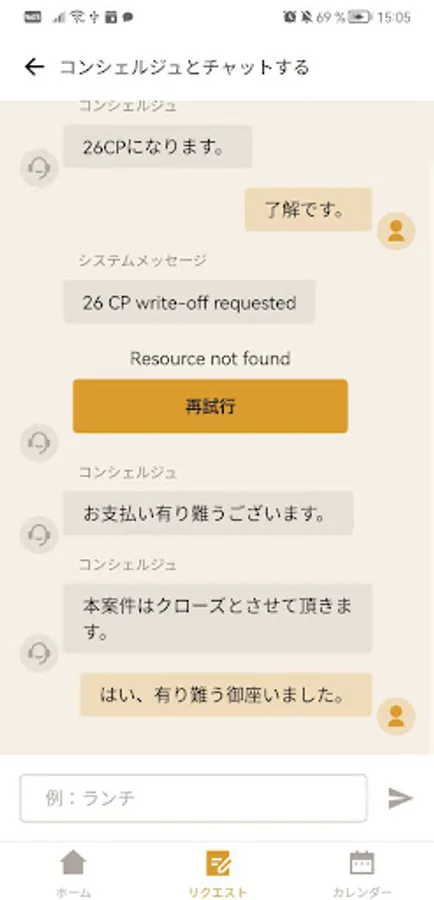Tap concierge headset avatar beside 26CPになります
The image size is (434, 900).
tap(39, 168)
